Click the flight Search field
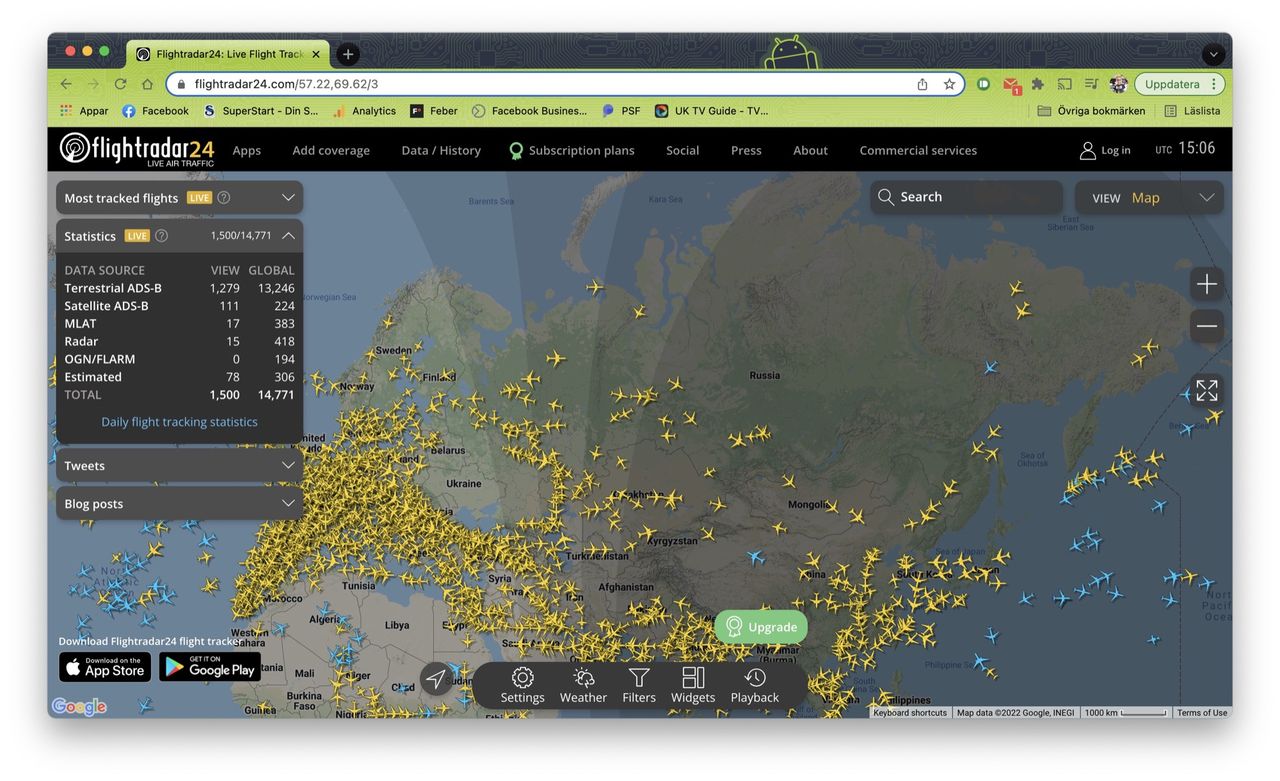The width and height of the screenshot is (1280, 781). (965, 197)
